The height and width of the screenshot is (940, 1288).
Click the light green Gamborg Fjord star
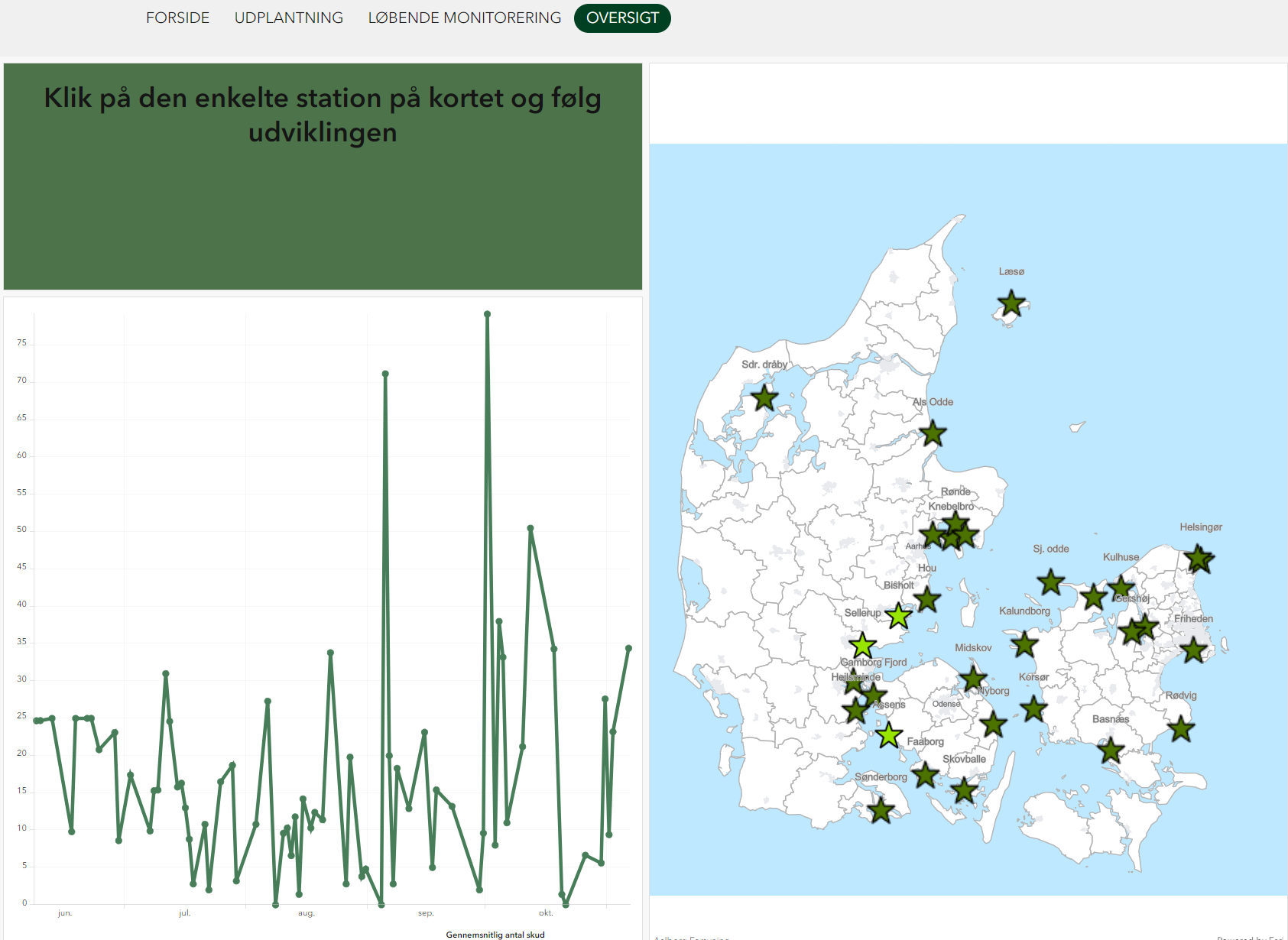coord(862,646)
